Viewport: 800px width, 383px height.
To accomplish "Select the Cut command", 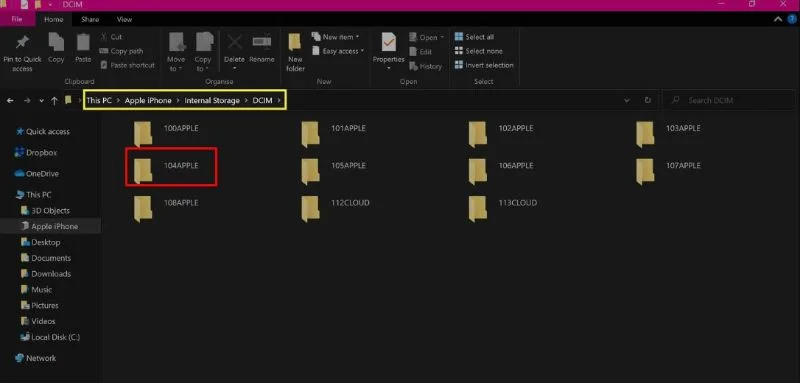I will point(111,37).
